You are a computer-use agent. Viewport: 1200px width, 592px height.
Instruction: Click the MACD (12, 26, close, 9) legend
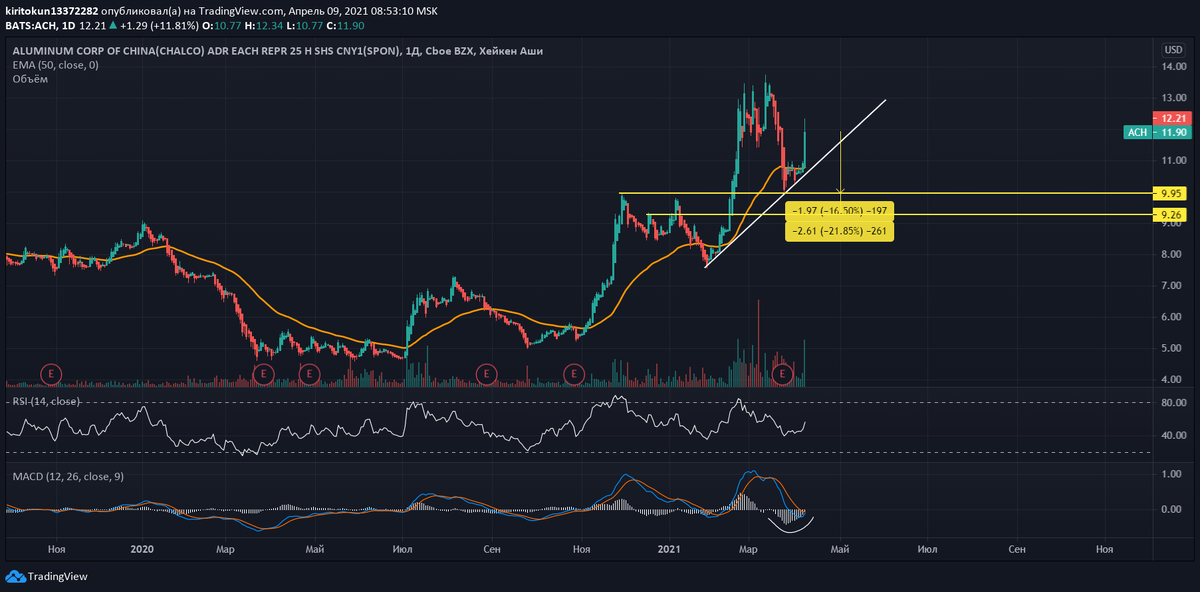point(67,476)
